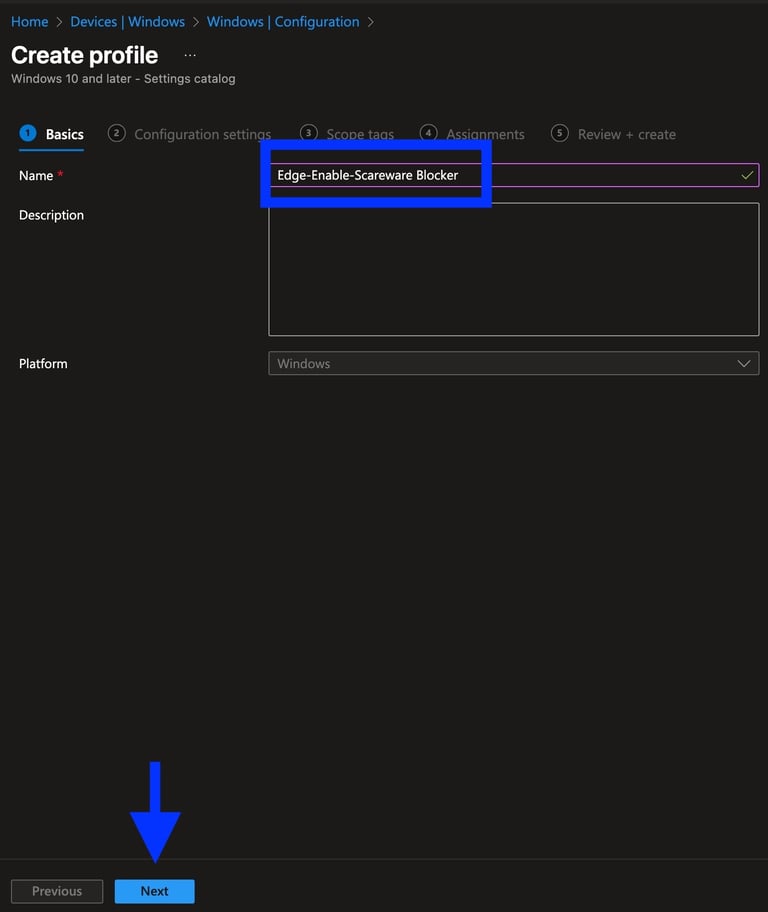
Task: Click the 'Platform' label
Action: (x=43, y=364)
